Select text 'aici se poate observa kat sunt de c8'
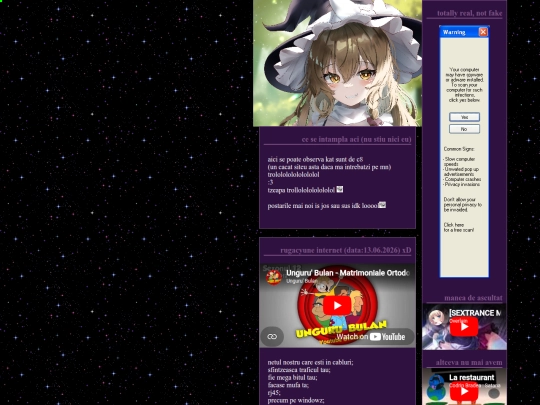The width and height of the screenshot is (540, 405). 315,159
